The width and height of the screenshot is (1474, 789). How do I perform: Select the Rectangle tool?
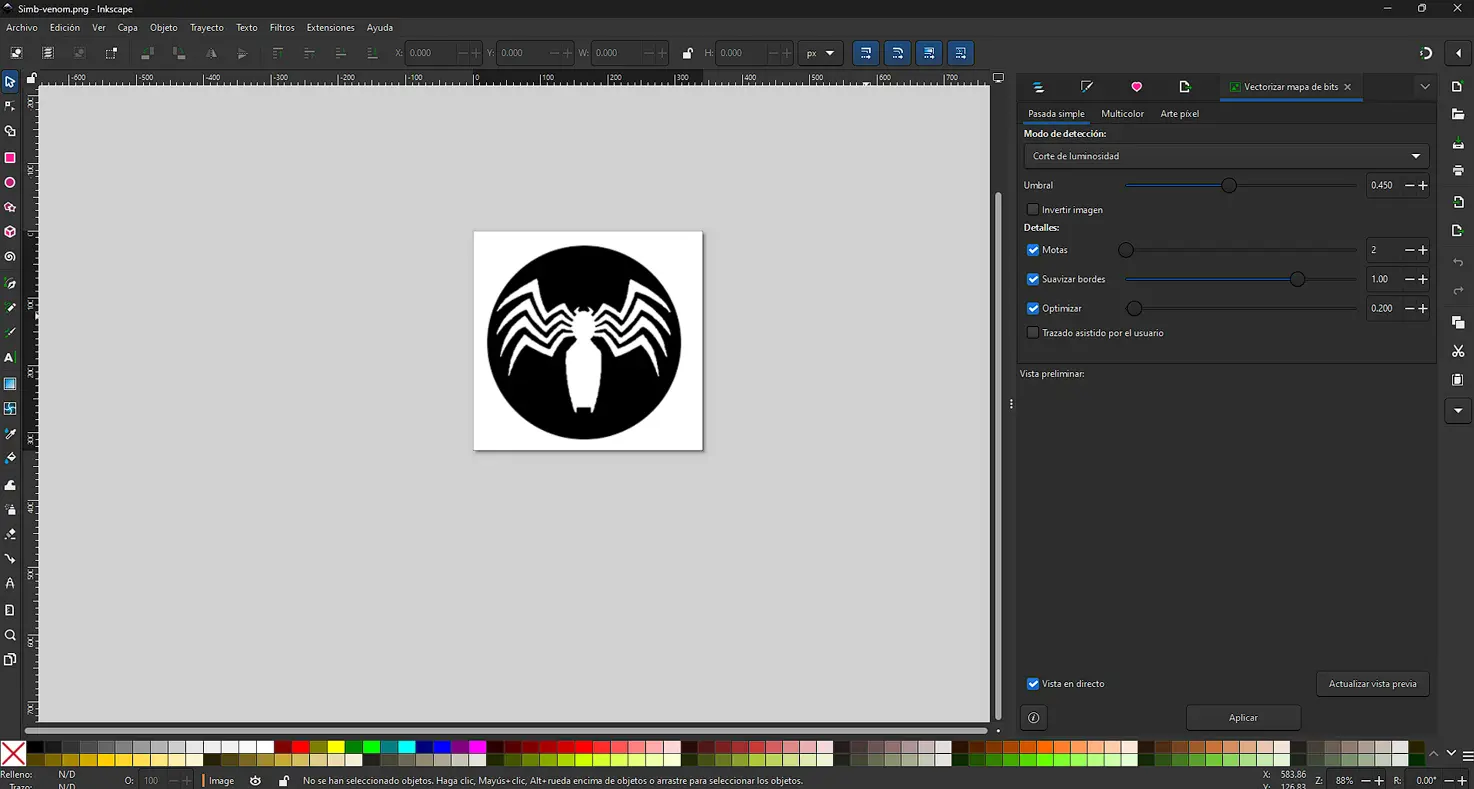pos(10,157)
